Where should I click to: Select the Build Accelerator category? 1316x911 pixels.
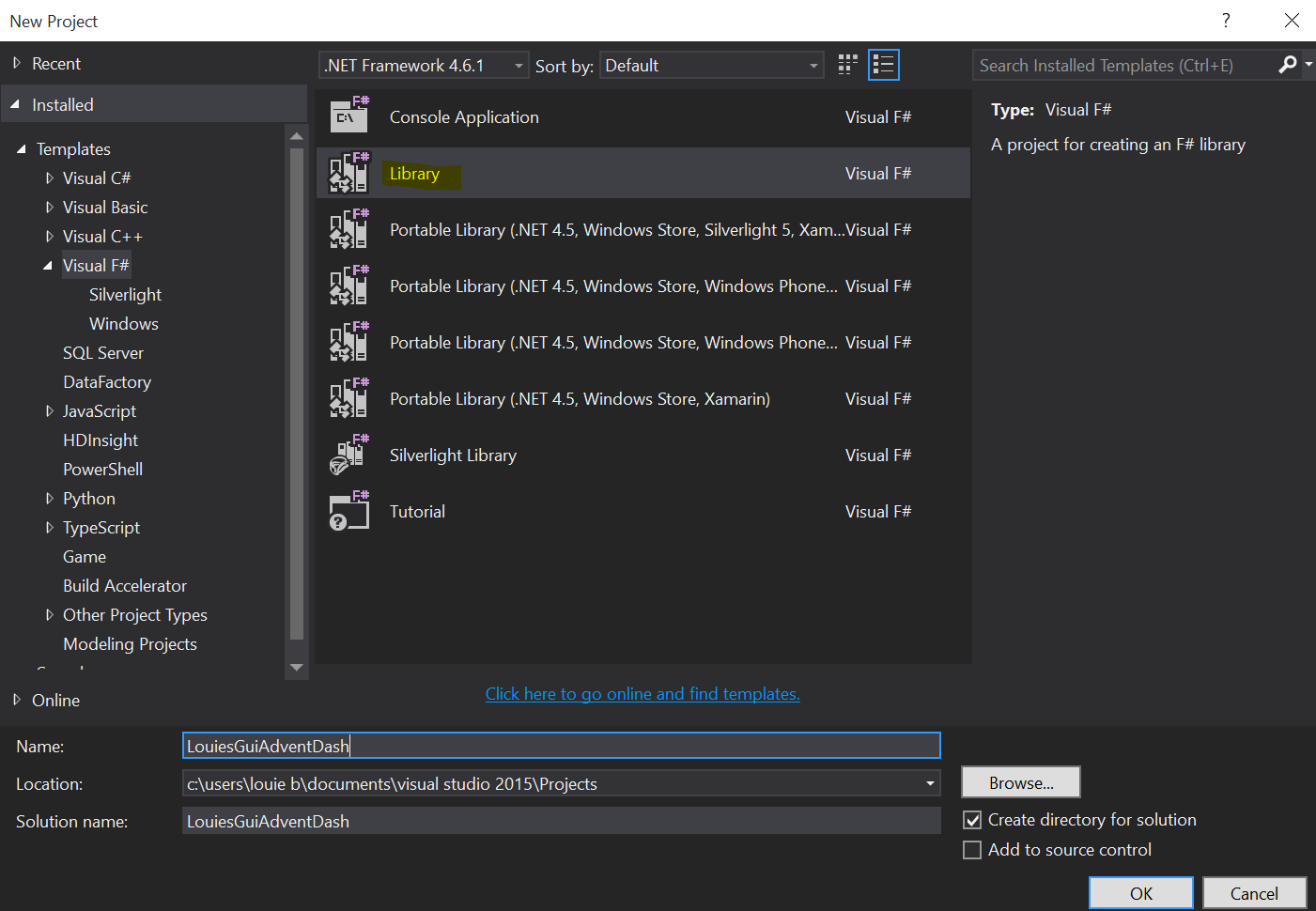click(x=125, y=585)
